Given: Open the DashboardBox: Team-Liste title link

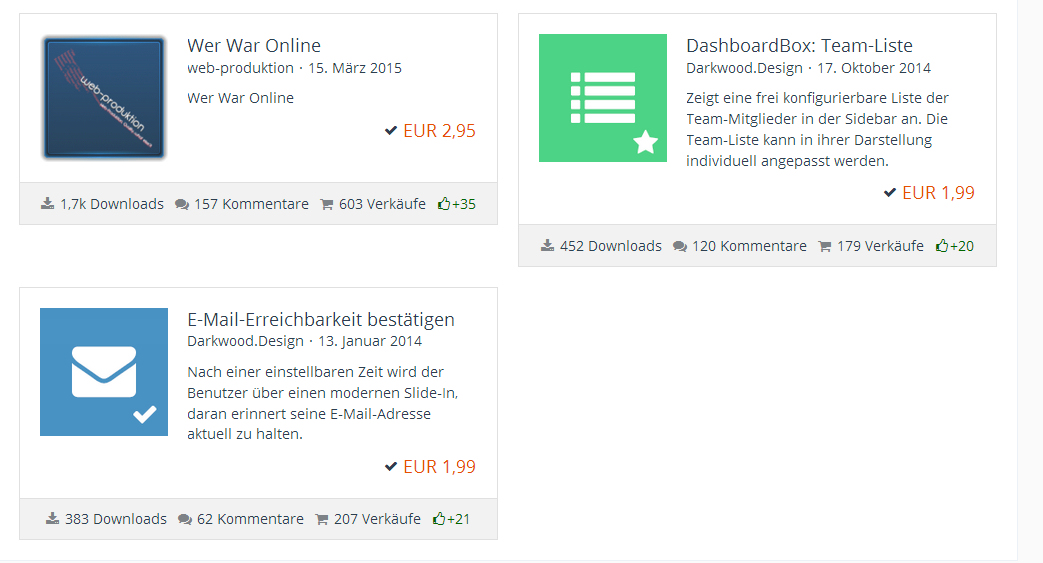Looking at the screenshot, I should coord(799,46).
